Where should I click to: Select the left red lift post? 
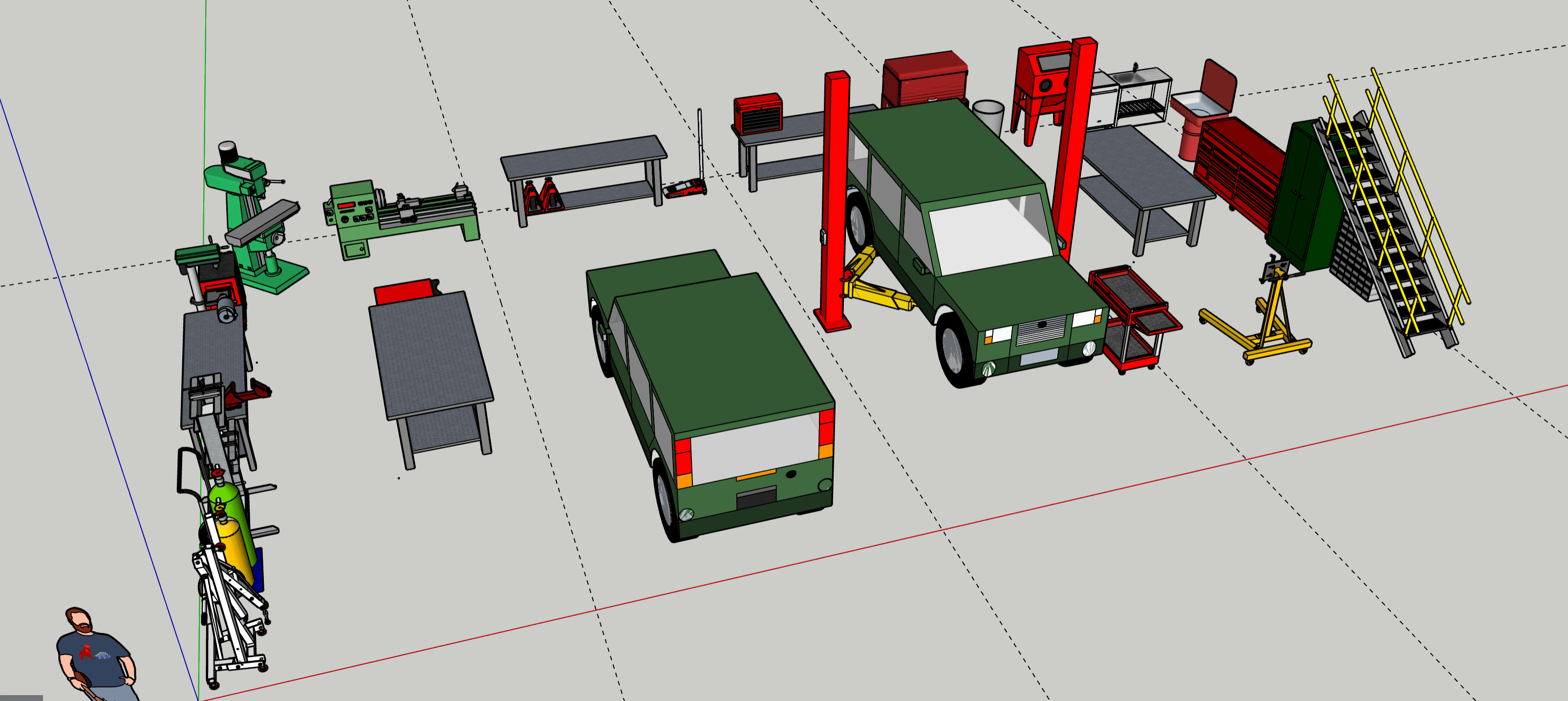point(835,201)
